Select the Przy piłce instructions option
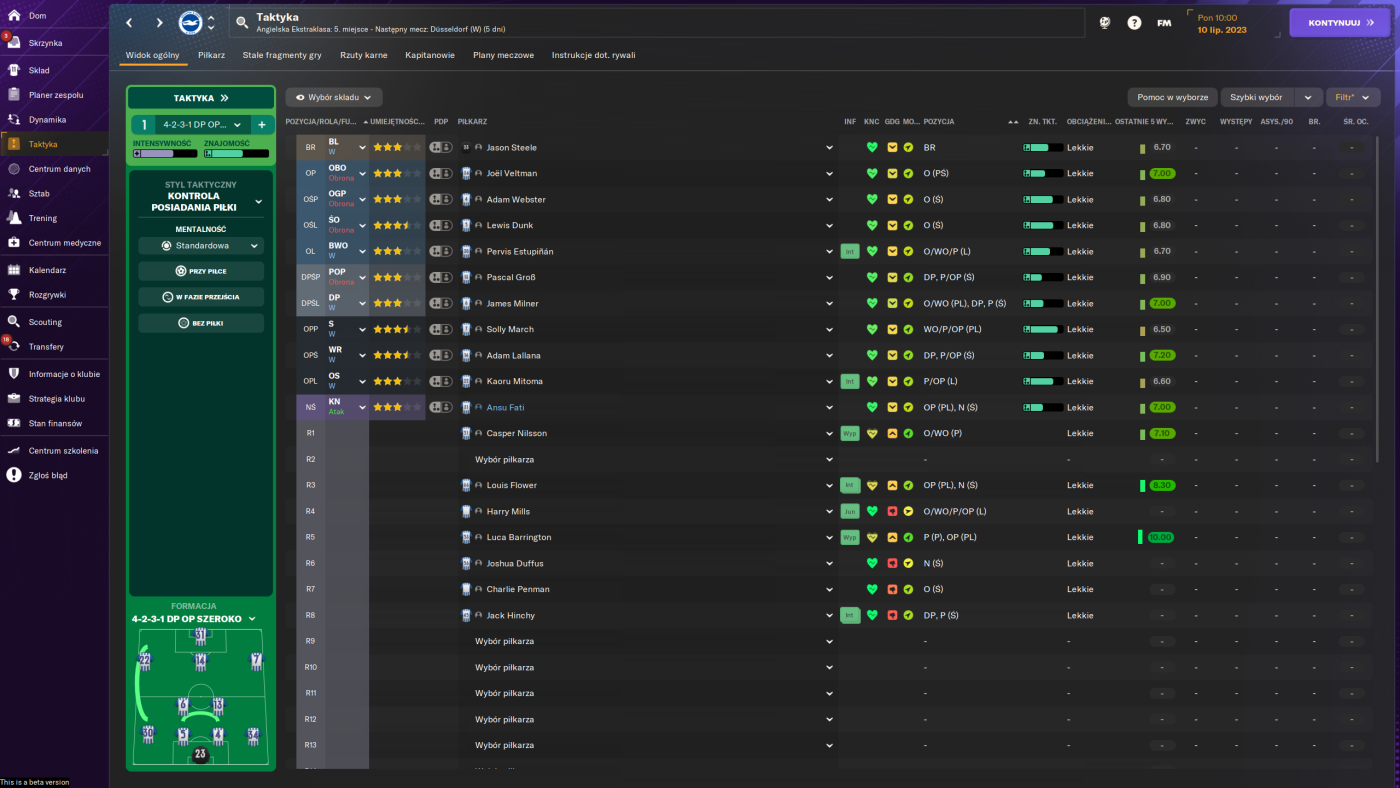The image size is (1400, 788). (x=201, y=271)
